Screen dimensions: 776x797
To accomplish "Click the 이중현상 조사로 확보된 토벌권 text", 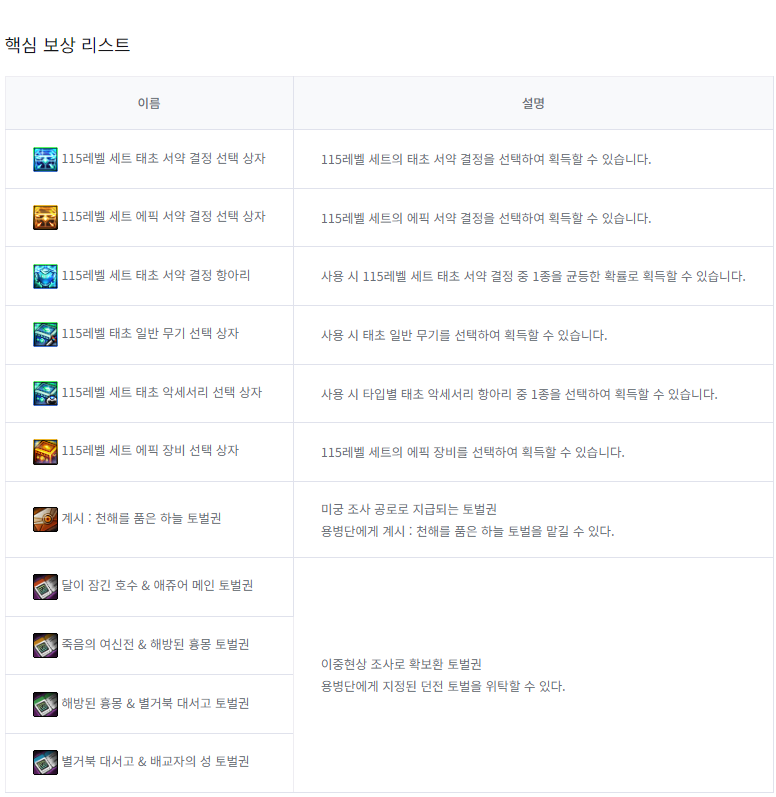I will [401, 664].
